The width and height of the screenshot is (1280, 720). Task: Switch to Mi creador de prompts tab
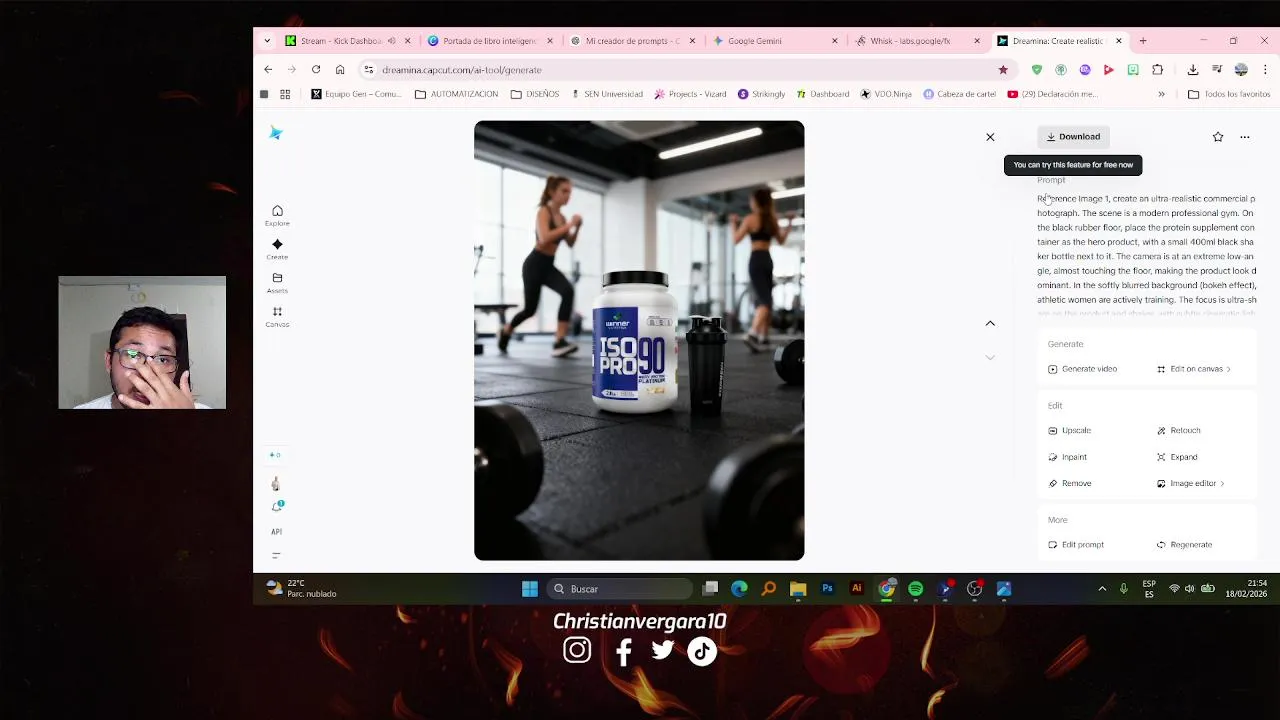click(632, 41)
